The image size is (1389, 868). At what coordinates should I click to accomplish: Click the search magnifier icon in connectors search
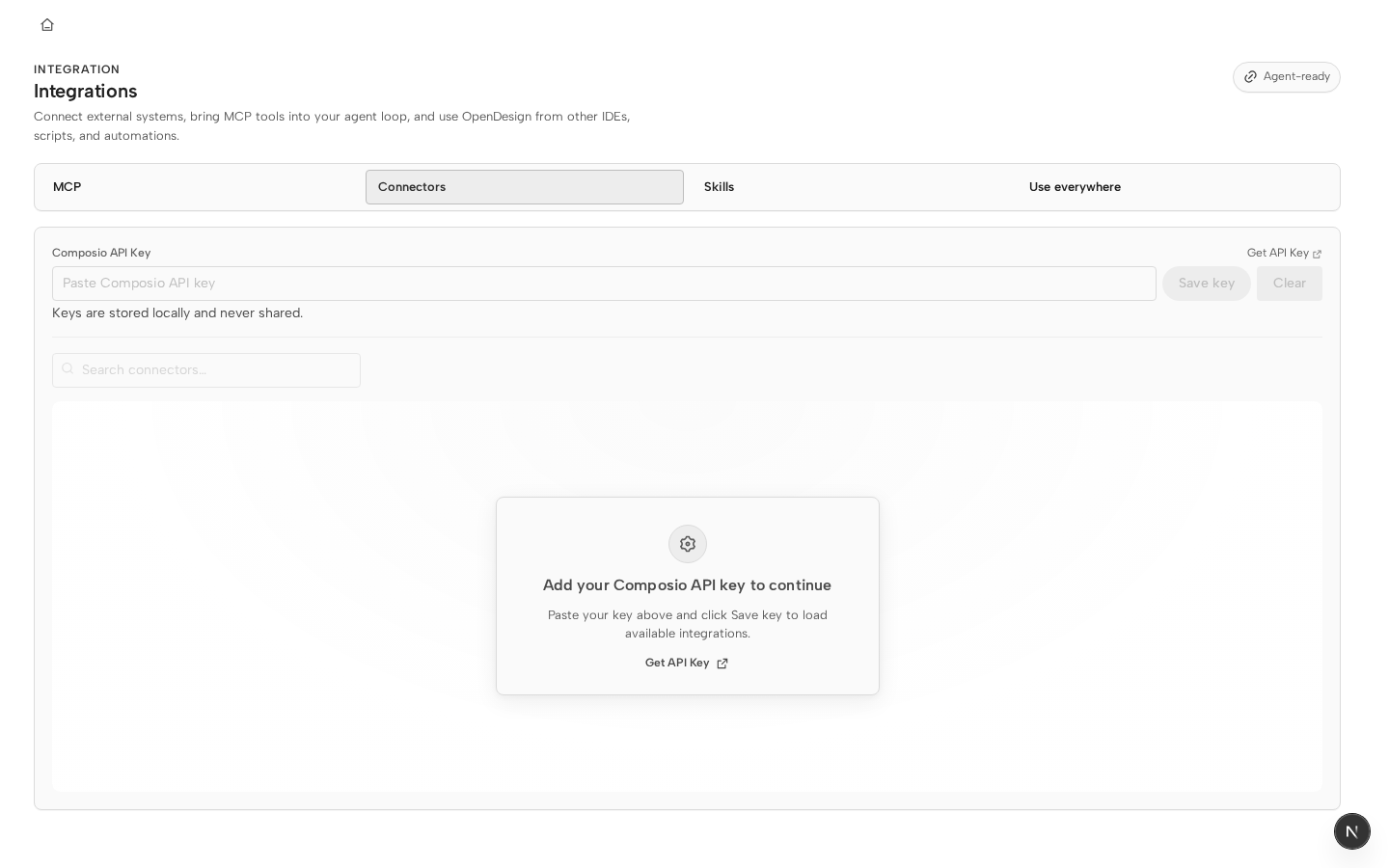[68, 369]
